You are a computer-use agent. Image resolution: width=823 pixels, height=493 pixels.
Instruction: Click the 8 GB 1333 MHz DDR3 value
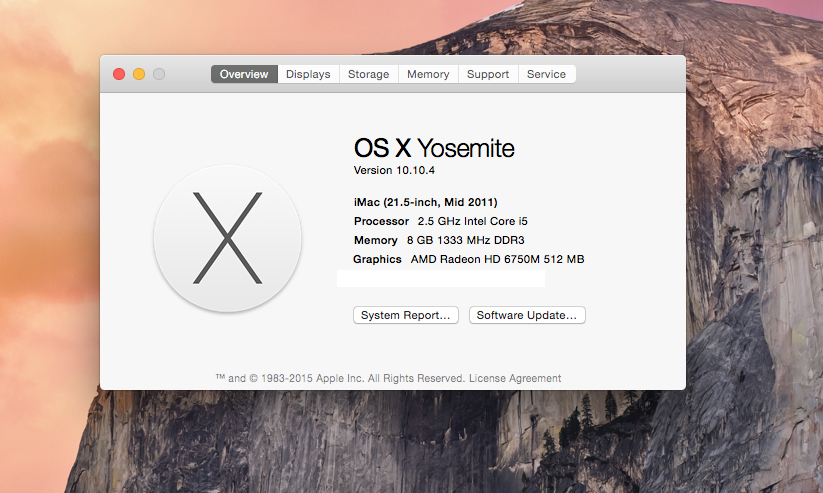click(466, 240)
